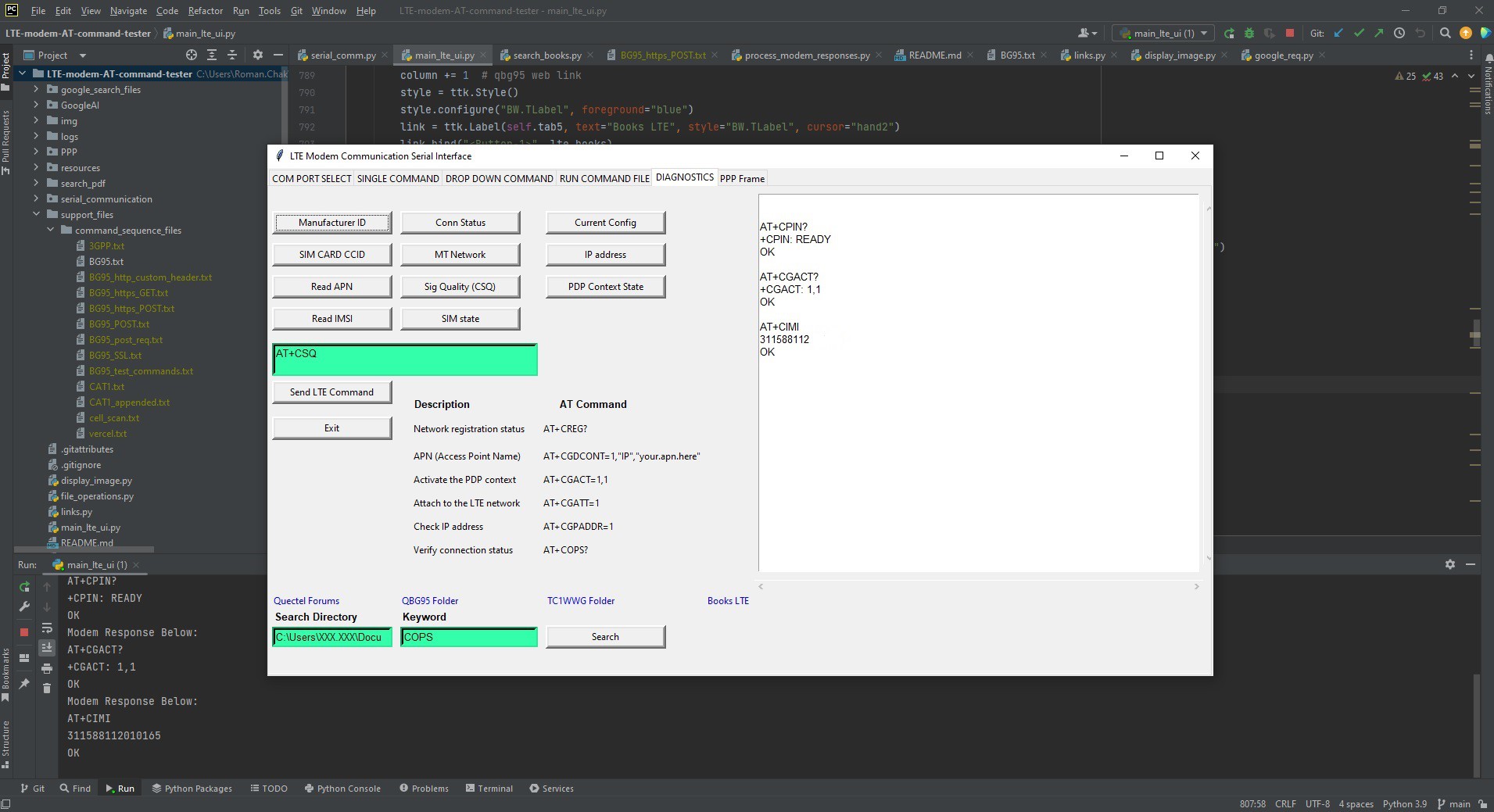The height and width of the screenshot is (812, 1494).
Task: Expand the google_search_files folder
Action: coord(36,89)
